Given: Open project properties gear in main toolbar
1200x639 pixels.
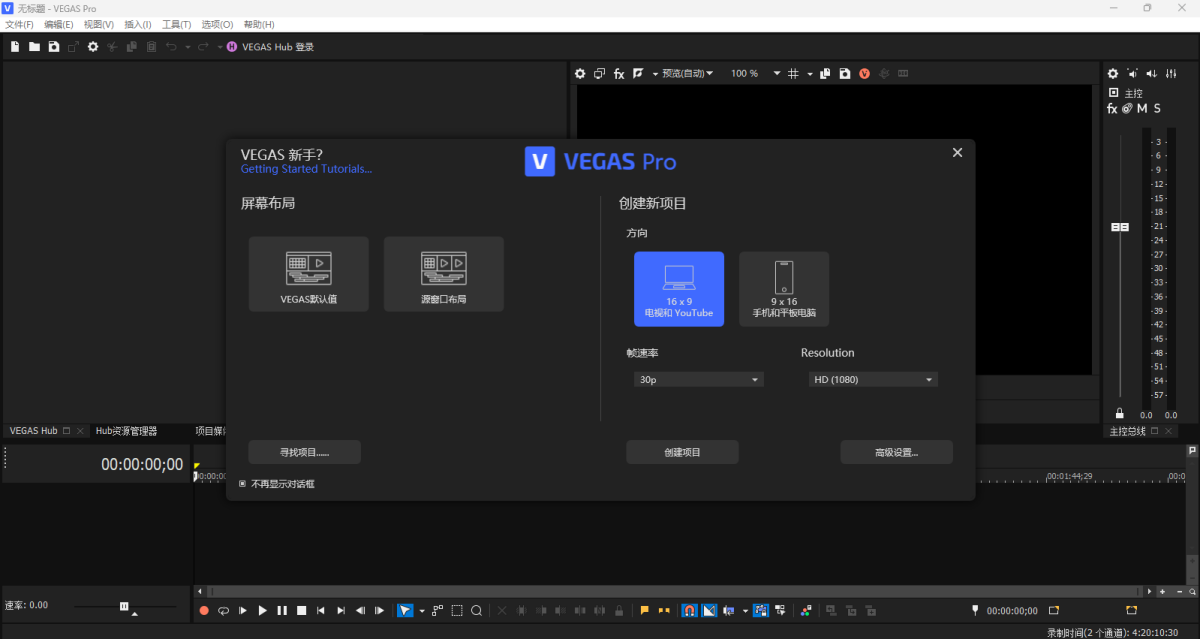Looking at the screenshot, I should point(93,47).
